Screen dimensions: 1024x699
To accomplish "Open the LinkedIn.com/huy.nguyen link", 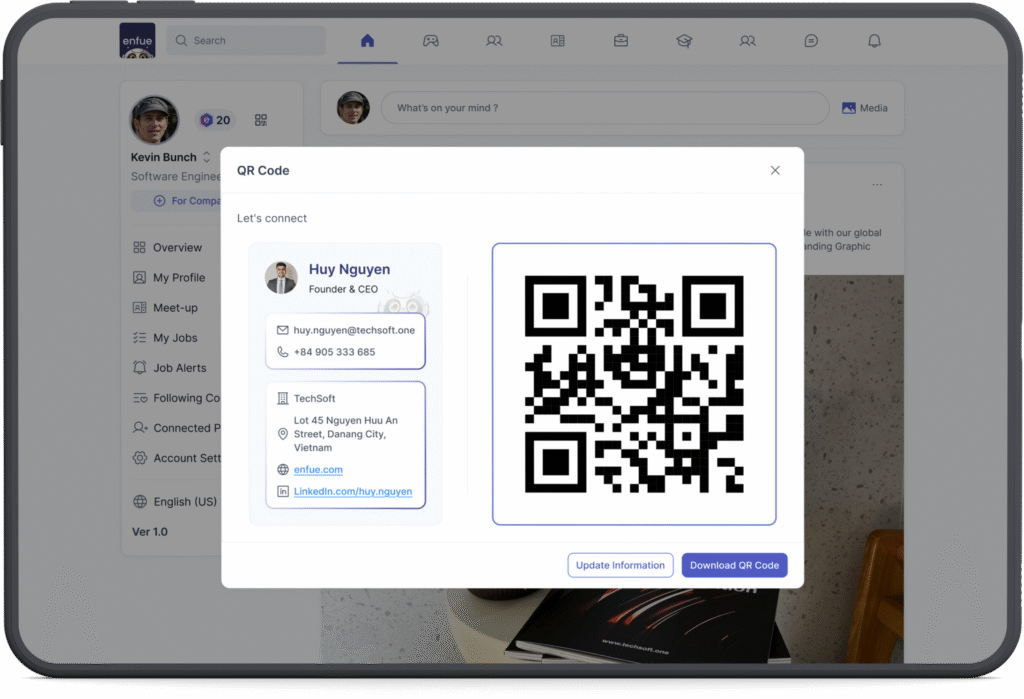I will click(x=353, y=491).
